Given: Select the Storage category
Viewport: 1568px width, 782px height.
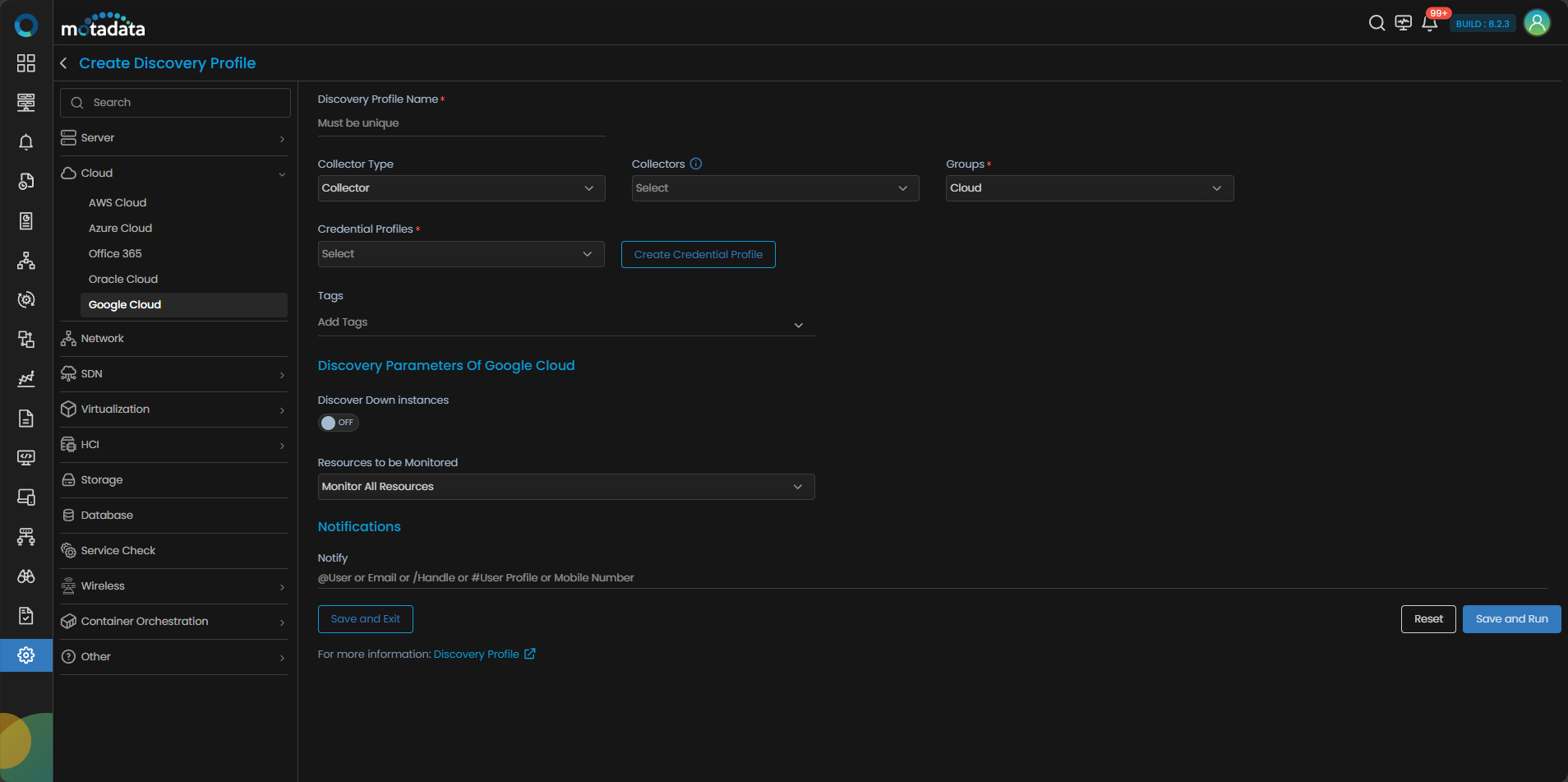Looking at the screenshot, I should coord(173,480).
